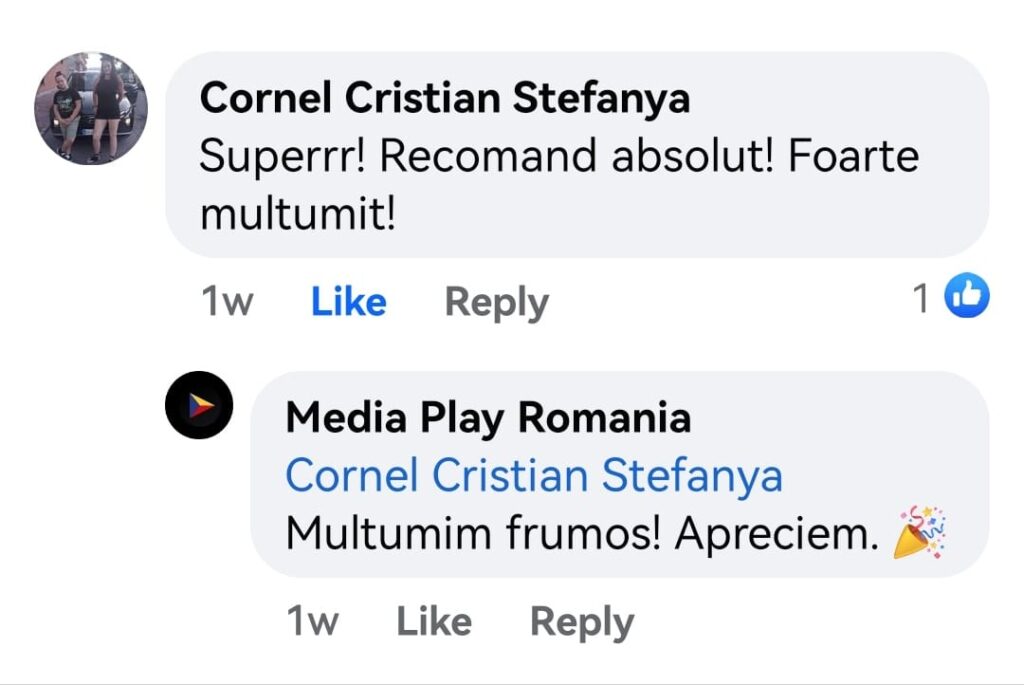Click the party popper emoji in the reply
Image resolution: width=1024 pixels, height=685 pixels.
coord(920,532)
